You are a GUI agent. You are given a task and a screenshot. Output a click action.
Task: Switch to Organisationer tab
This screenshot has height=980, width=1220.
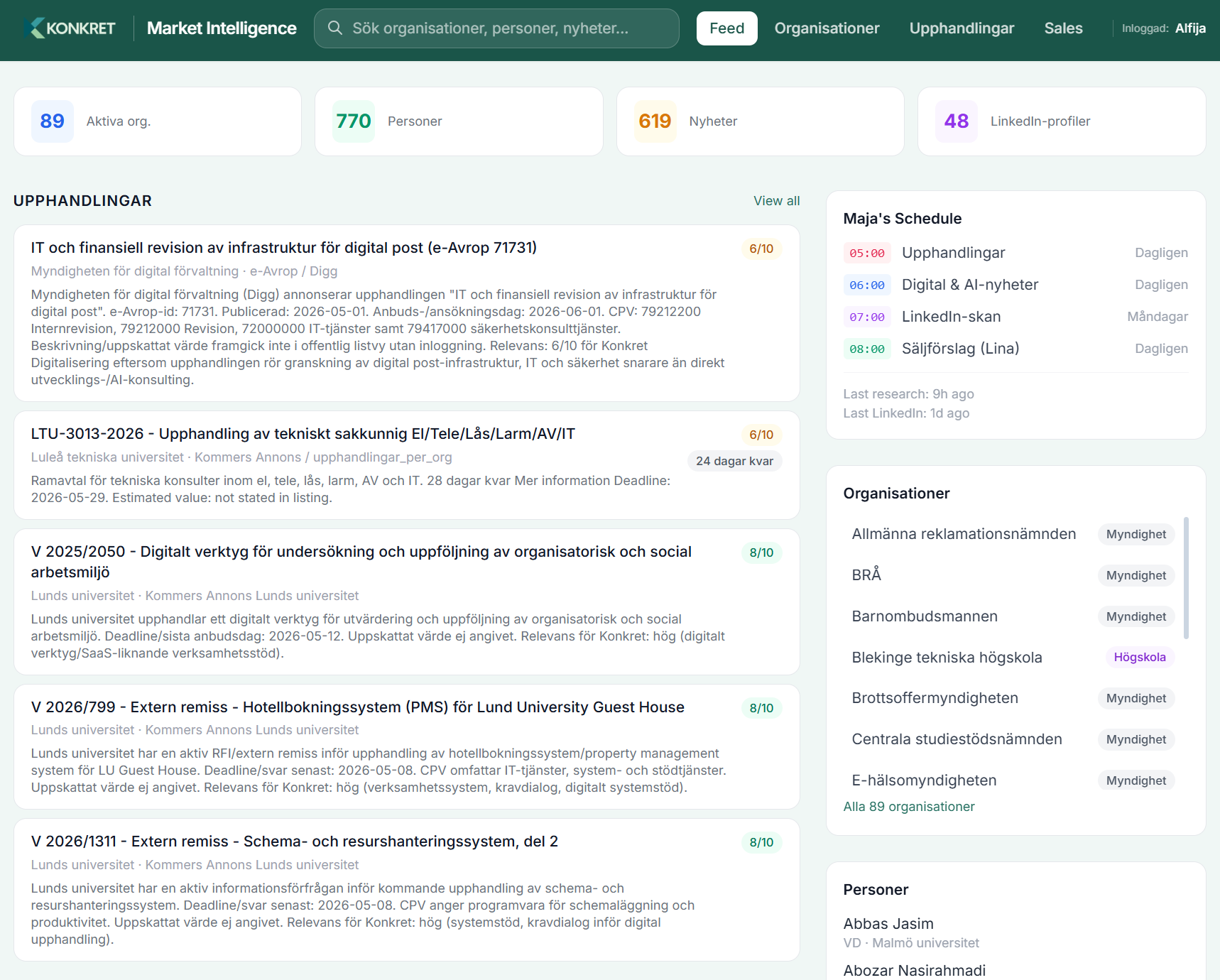(827, 28)
